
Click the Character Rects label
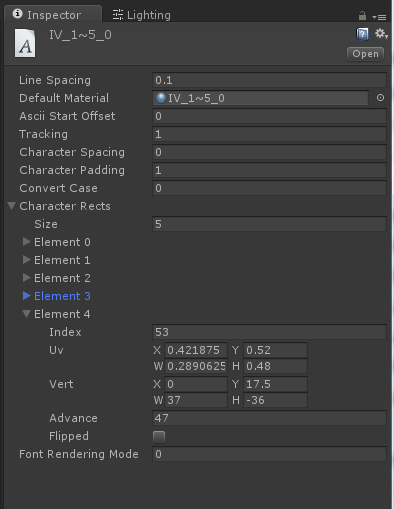pyautogui.click(x=65, y=206)
